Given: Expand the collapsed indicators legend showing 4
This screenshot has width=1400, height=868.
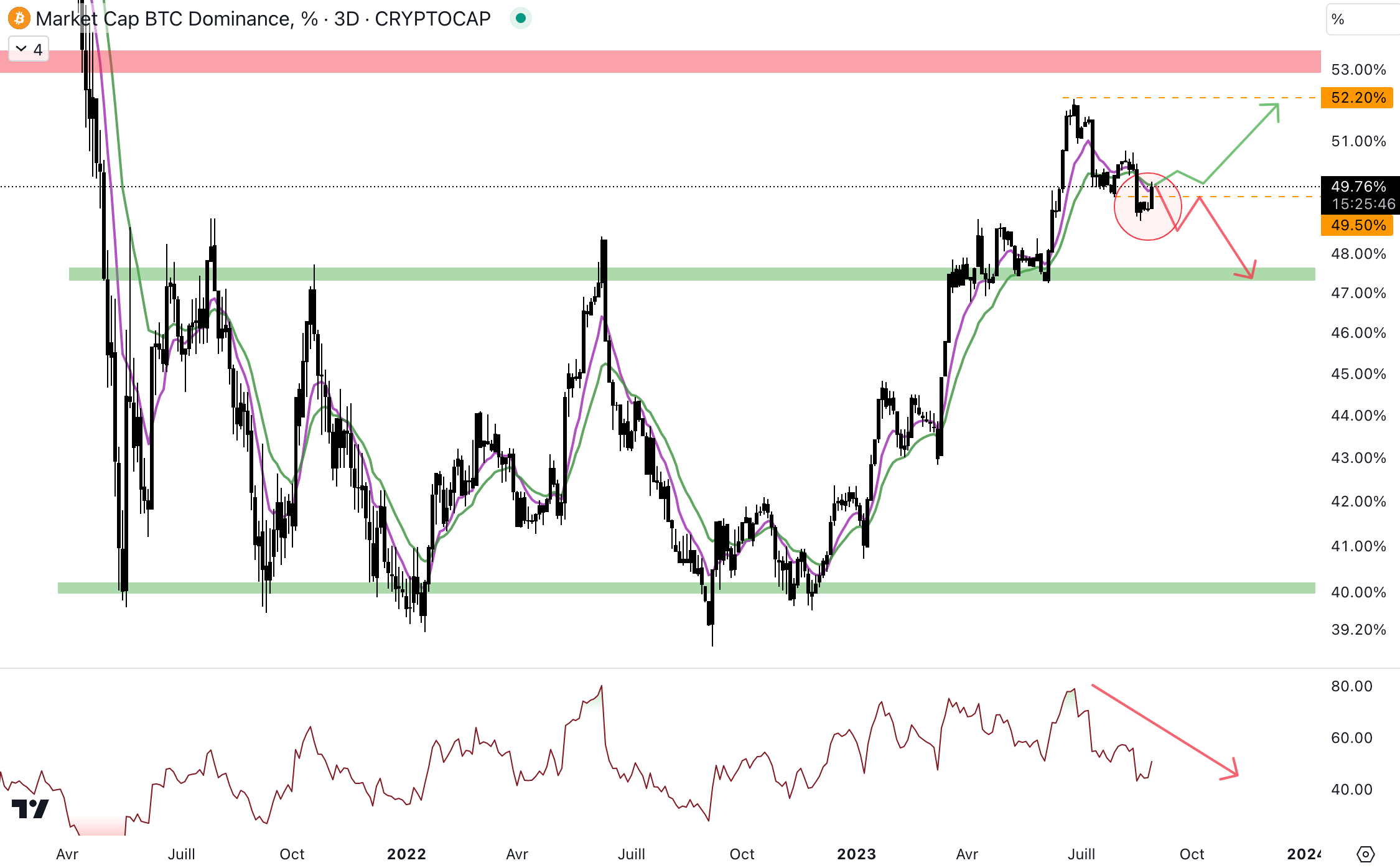Looking at the screenshot, I should tap(29, 49).
